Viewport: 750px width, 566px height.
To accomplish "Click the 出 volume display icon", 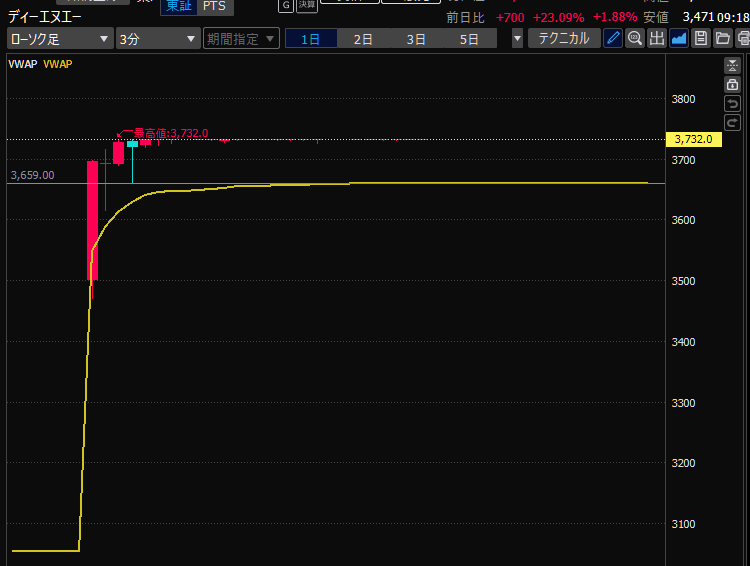I will pyautogui.click(x=656, y=39).
